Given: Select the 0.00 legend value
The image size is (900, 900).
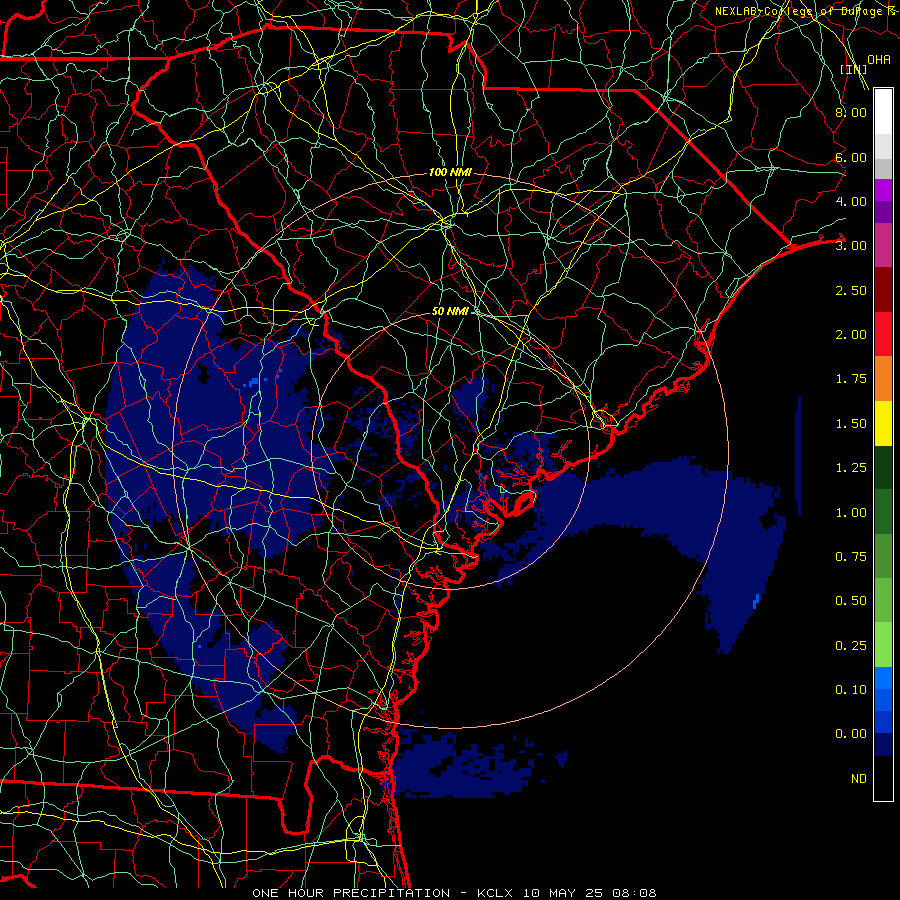Looking at the screenshot, I should [x=851, y=734].
